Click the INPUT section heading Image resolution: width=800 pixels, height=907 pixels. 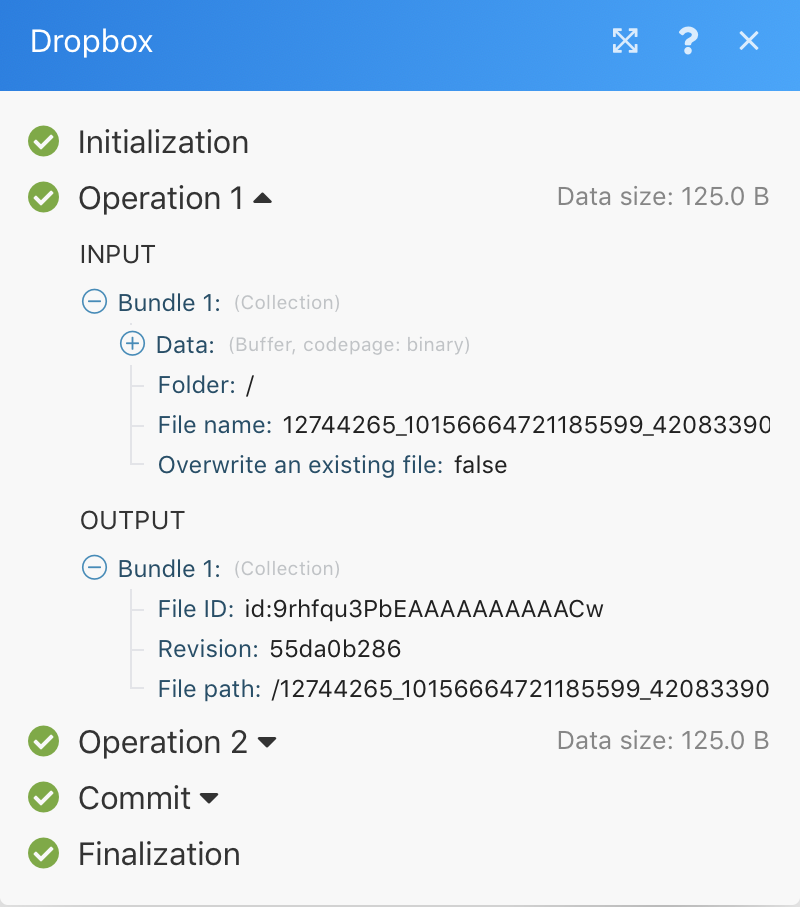[x=118, y=255]
